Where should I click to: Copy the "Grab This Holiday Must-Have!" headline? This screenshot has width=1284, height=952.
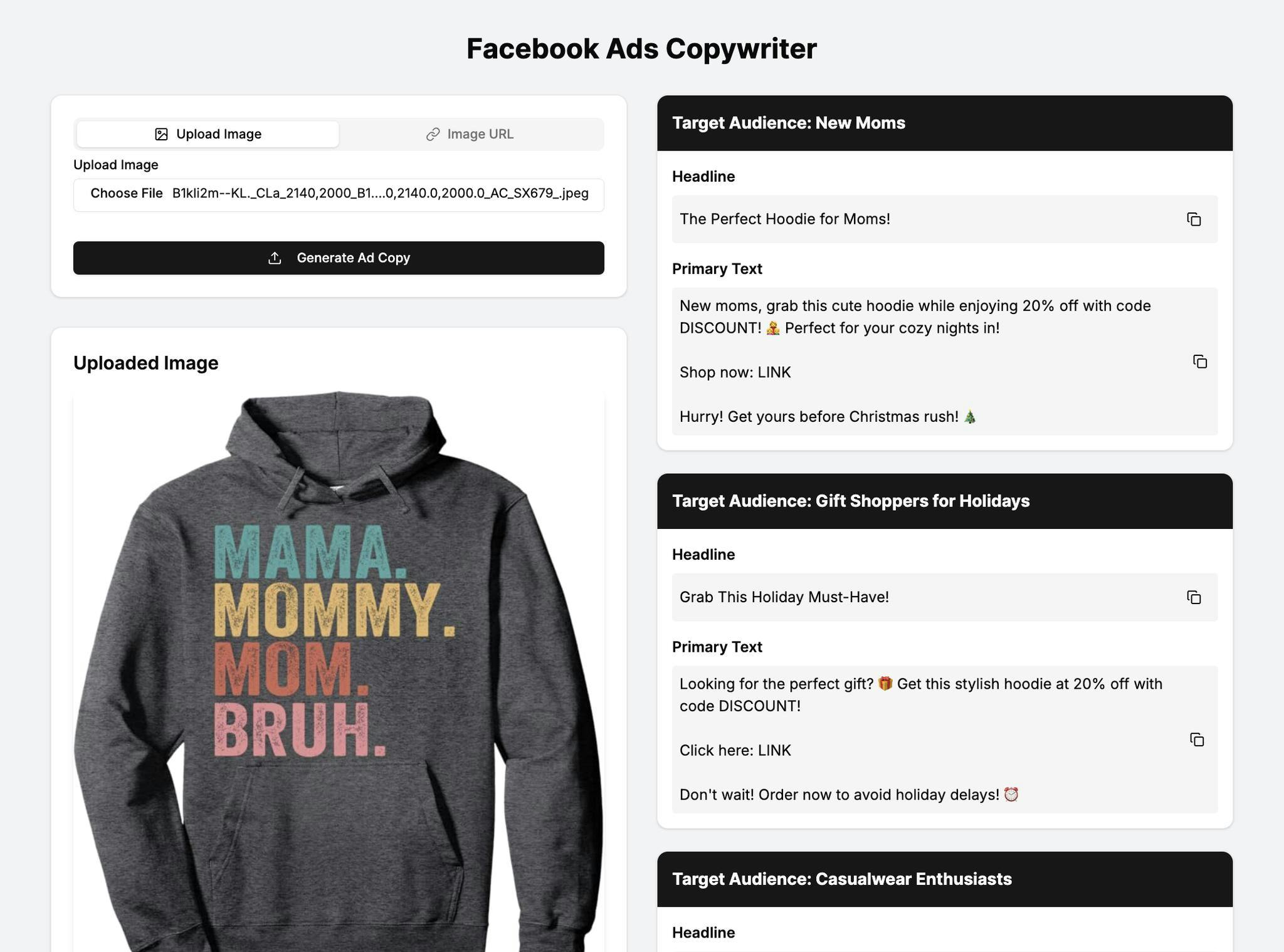tap(1194, 597)
